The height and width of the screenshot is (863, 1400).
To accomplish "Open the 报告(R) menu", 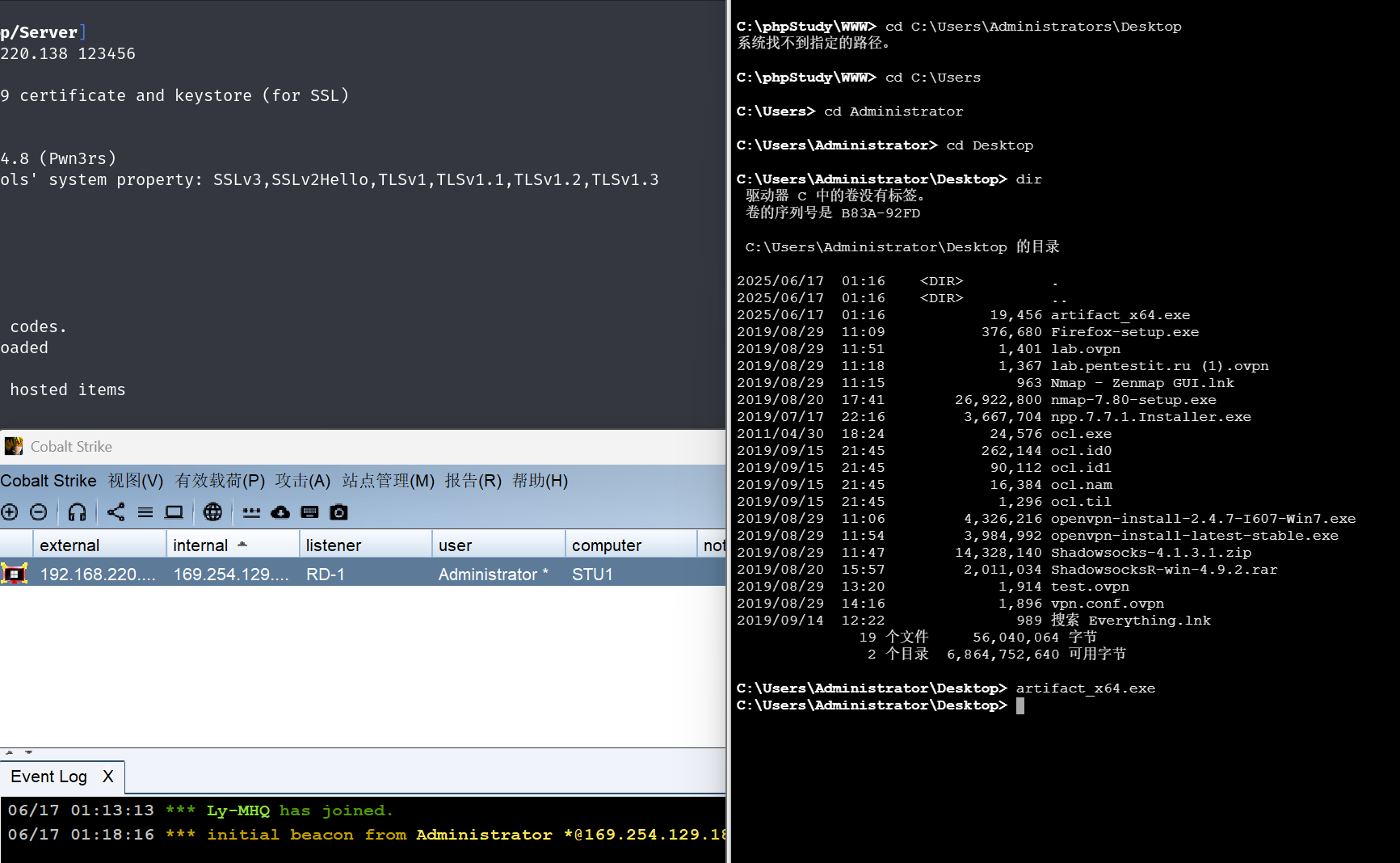I will [473, 481].
